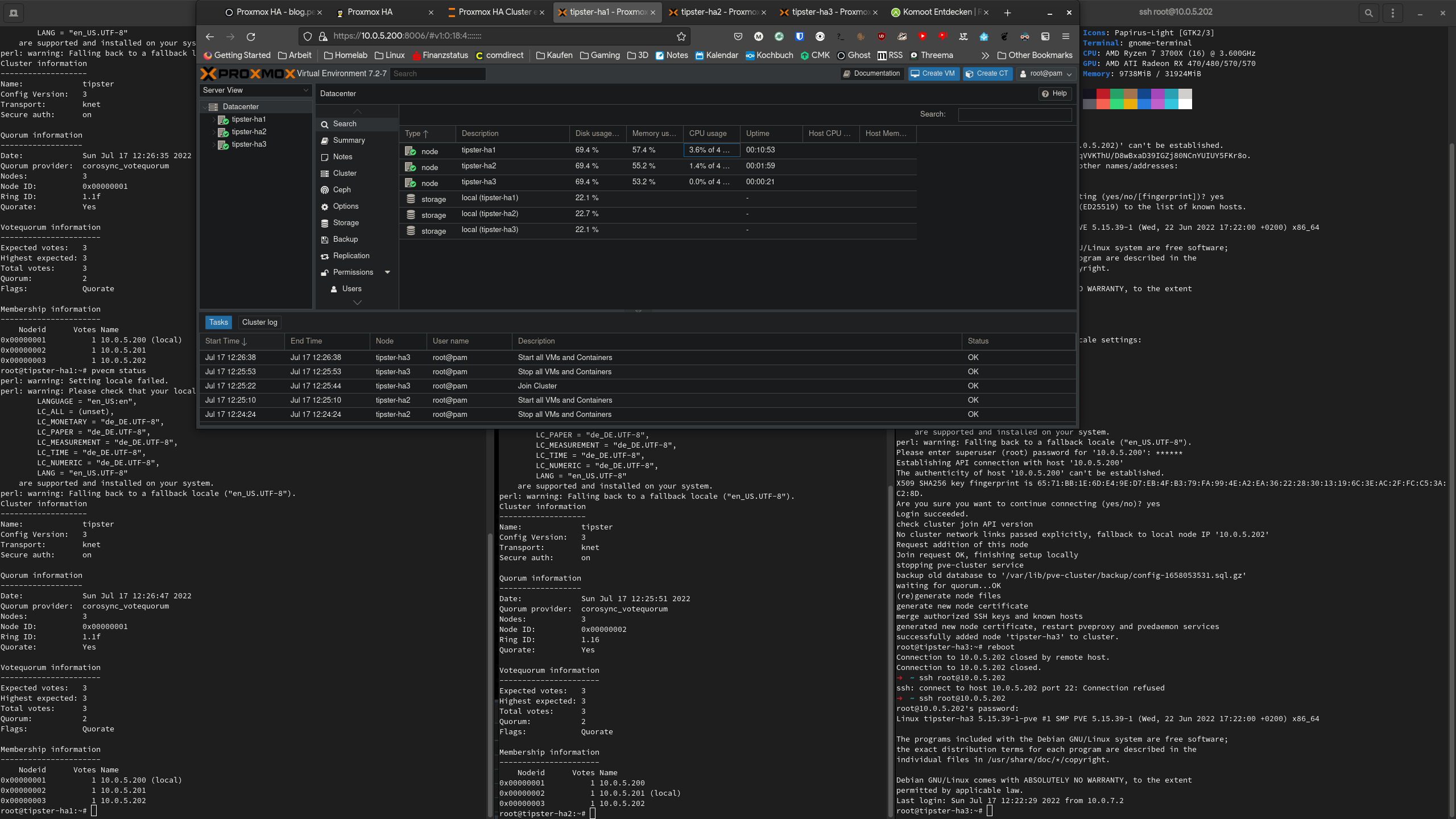
Task: Sort tasks by Start Time column
Action: (242, 341)
